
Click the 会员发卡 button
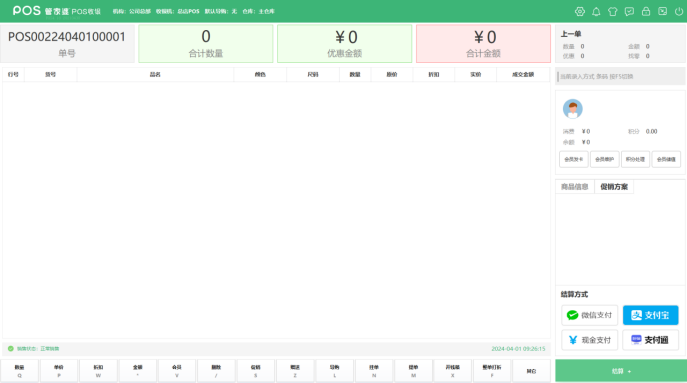click(x=574, y=159)
